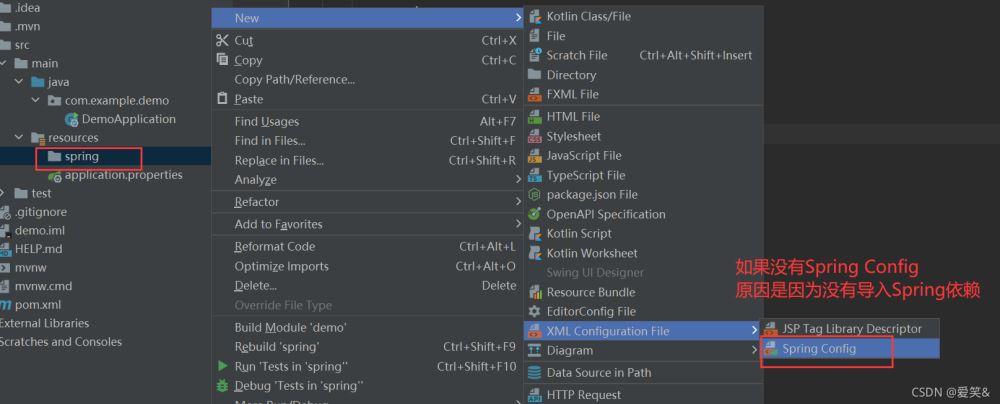The image size is (1000, 404).
Task: Click the HTTP Request API icon
Action: (534, 396)
